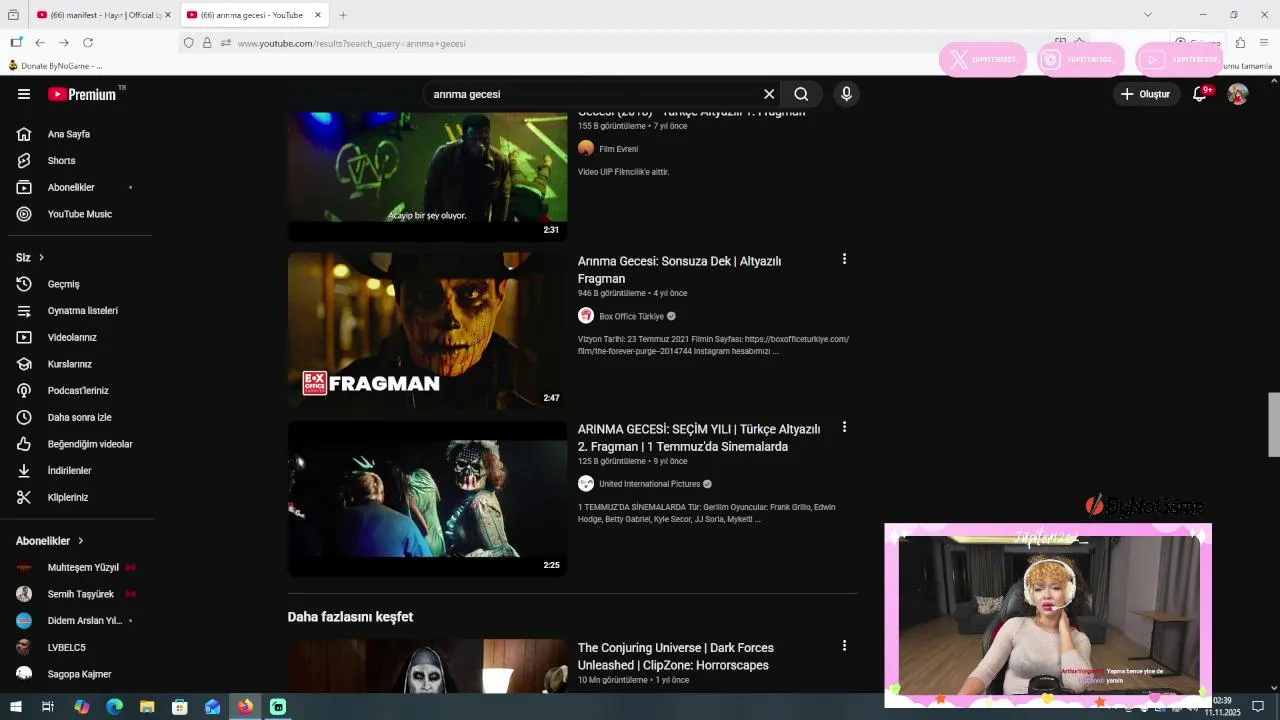Expand the Abonelikler subscriptions heading
Image resolution: width=1280 pixels, height=720 pixels.
[x=49, y=541]
